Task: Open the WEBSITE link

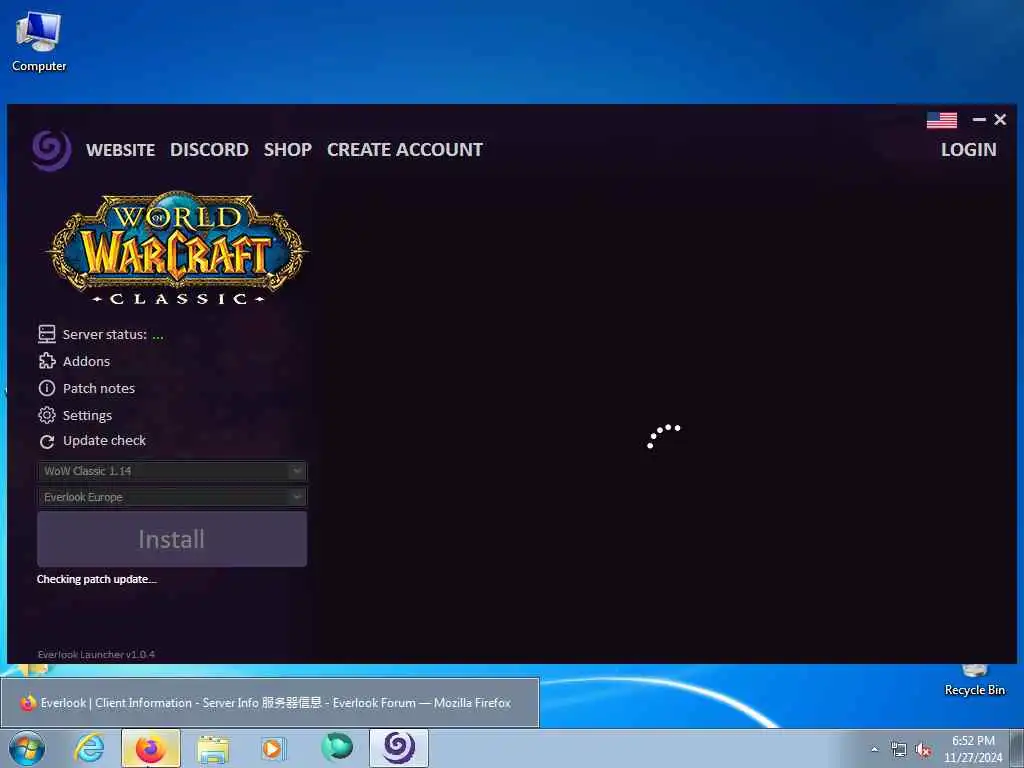Action: point(120,150)
